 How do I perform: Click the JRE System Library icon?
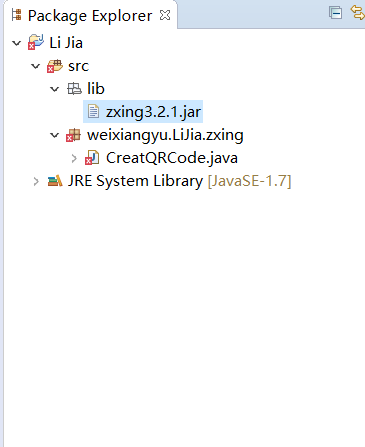55,181
